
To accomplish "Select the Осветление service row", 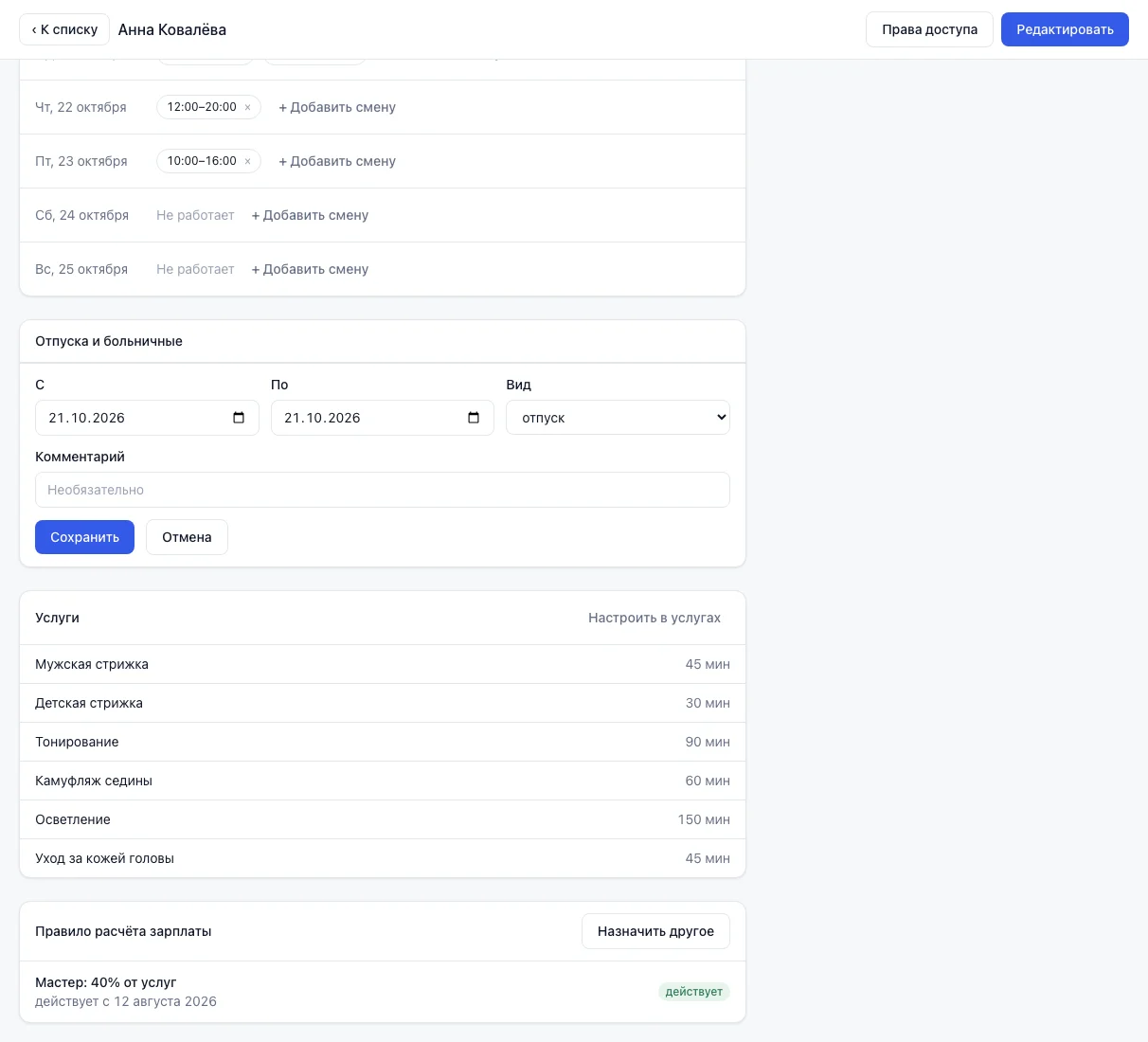I will (383, 819).
